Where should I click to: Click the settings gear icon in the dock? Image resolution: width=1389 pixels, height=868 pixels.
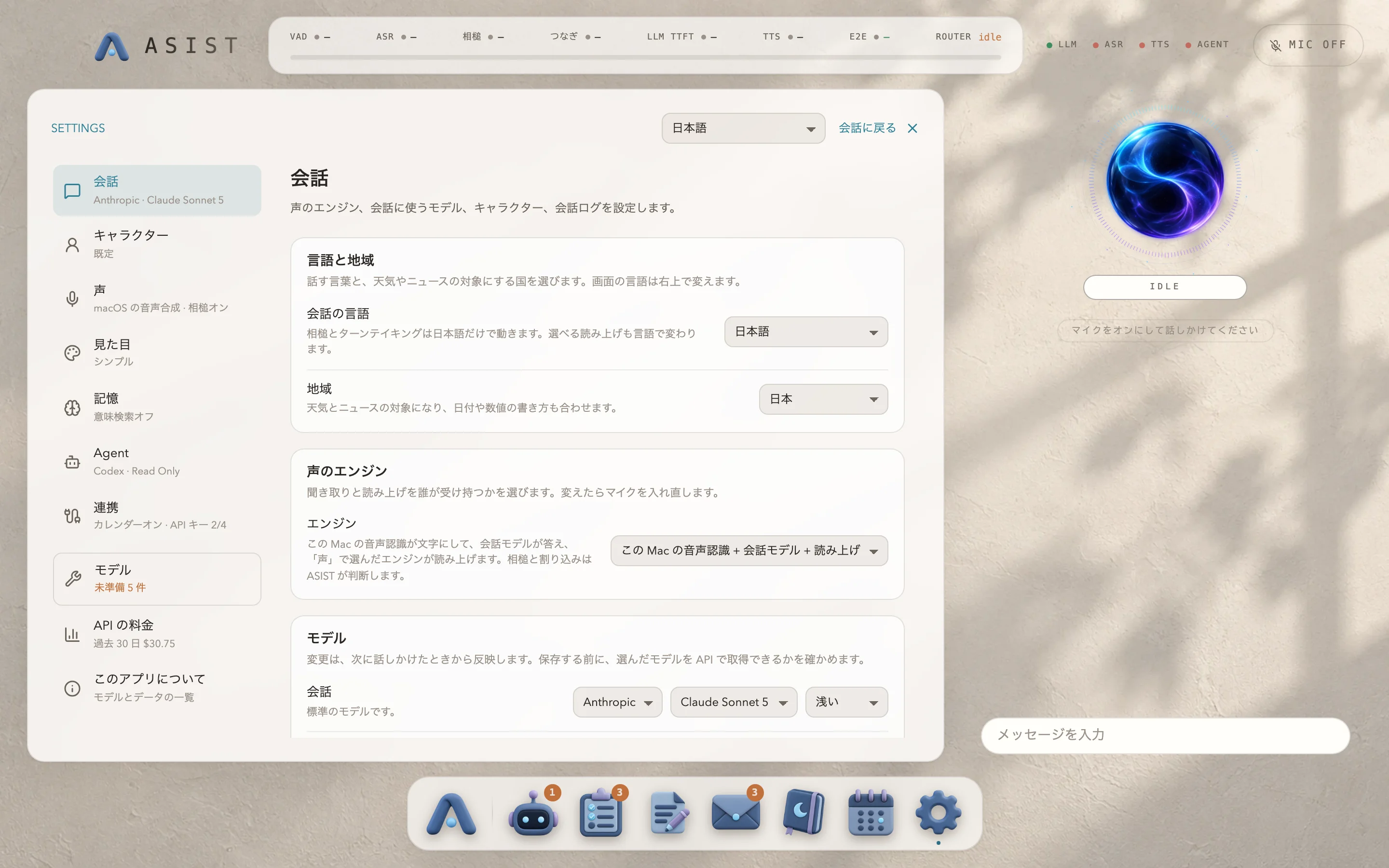[x=938, y=813]
